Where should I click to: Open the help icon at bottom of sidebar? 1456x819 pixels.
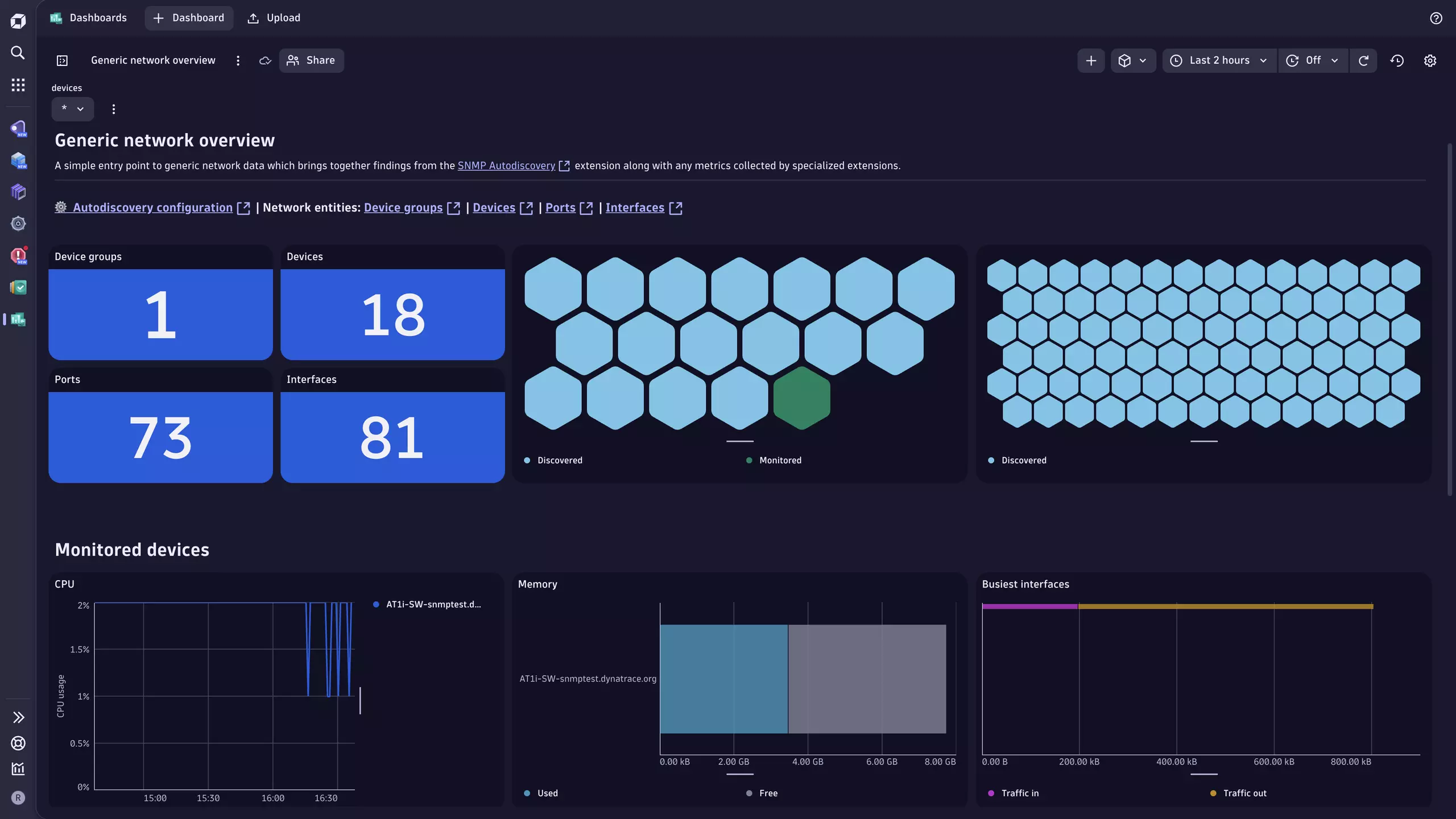coord(18,743)
